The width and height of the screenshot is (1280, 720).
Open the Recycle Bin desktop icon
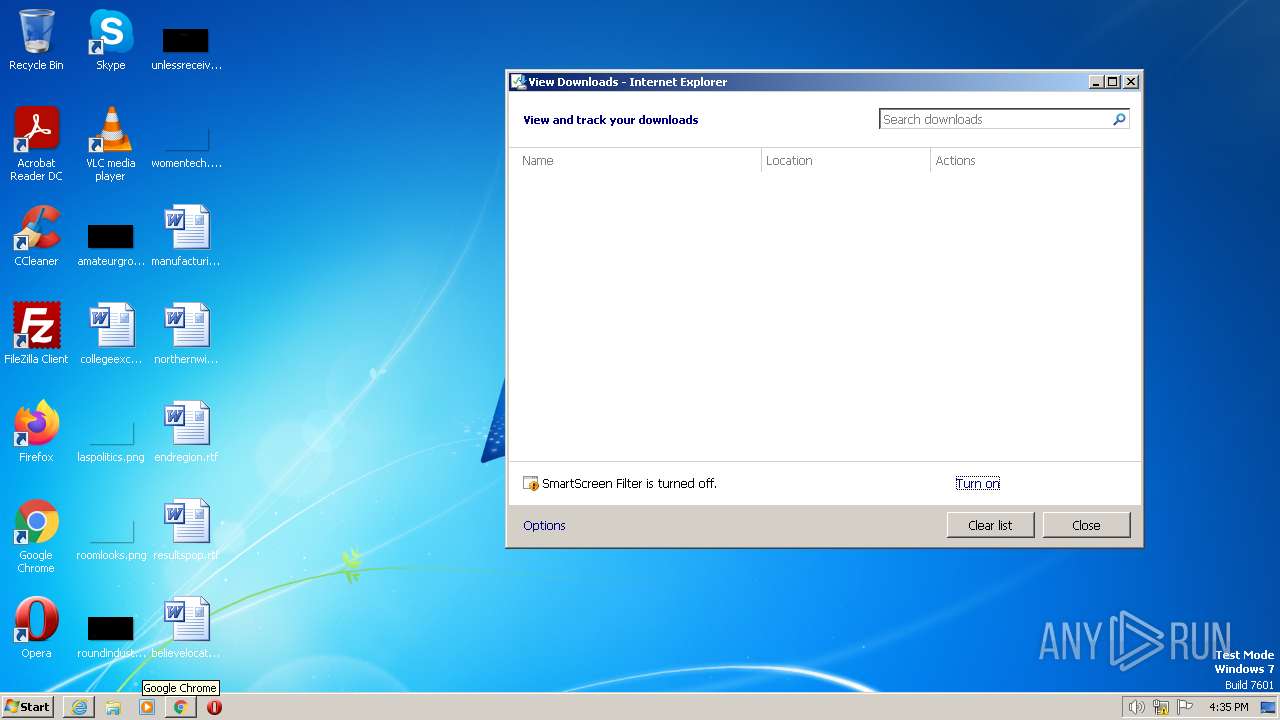click(36, 40)
